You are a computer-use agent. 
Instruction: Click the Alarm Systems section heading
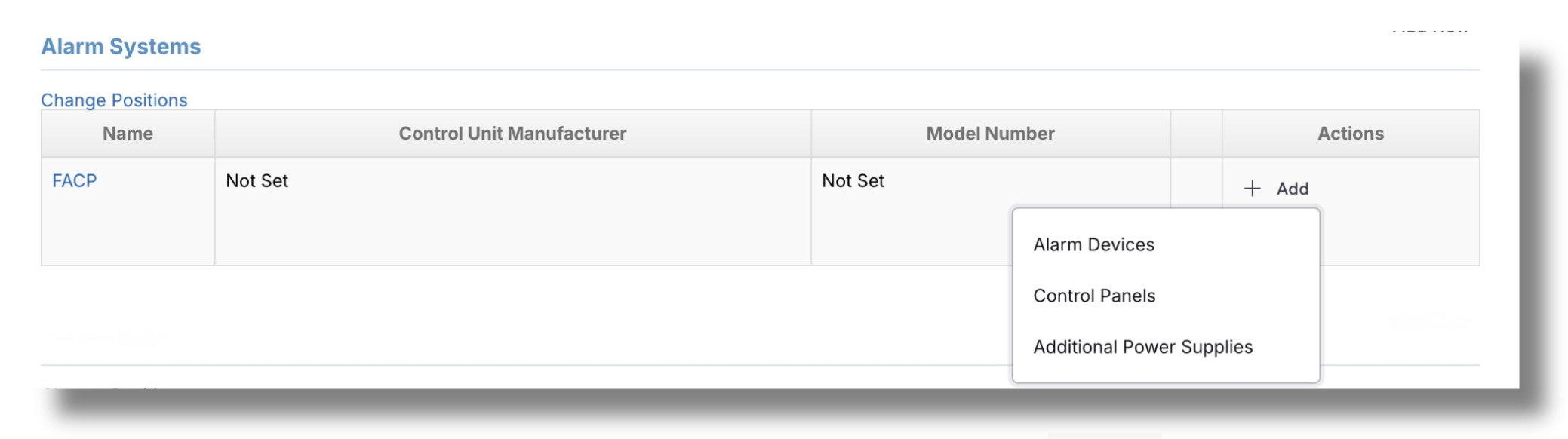(x=121, y=47)
